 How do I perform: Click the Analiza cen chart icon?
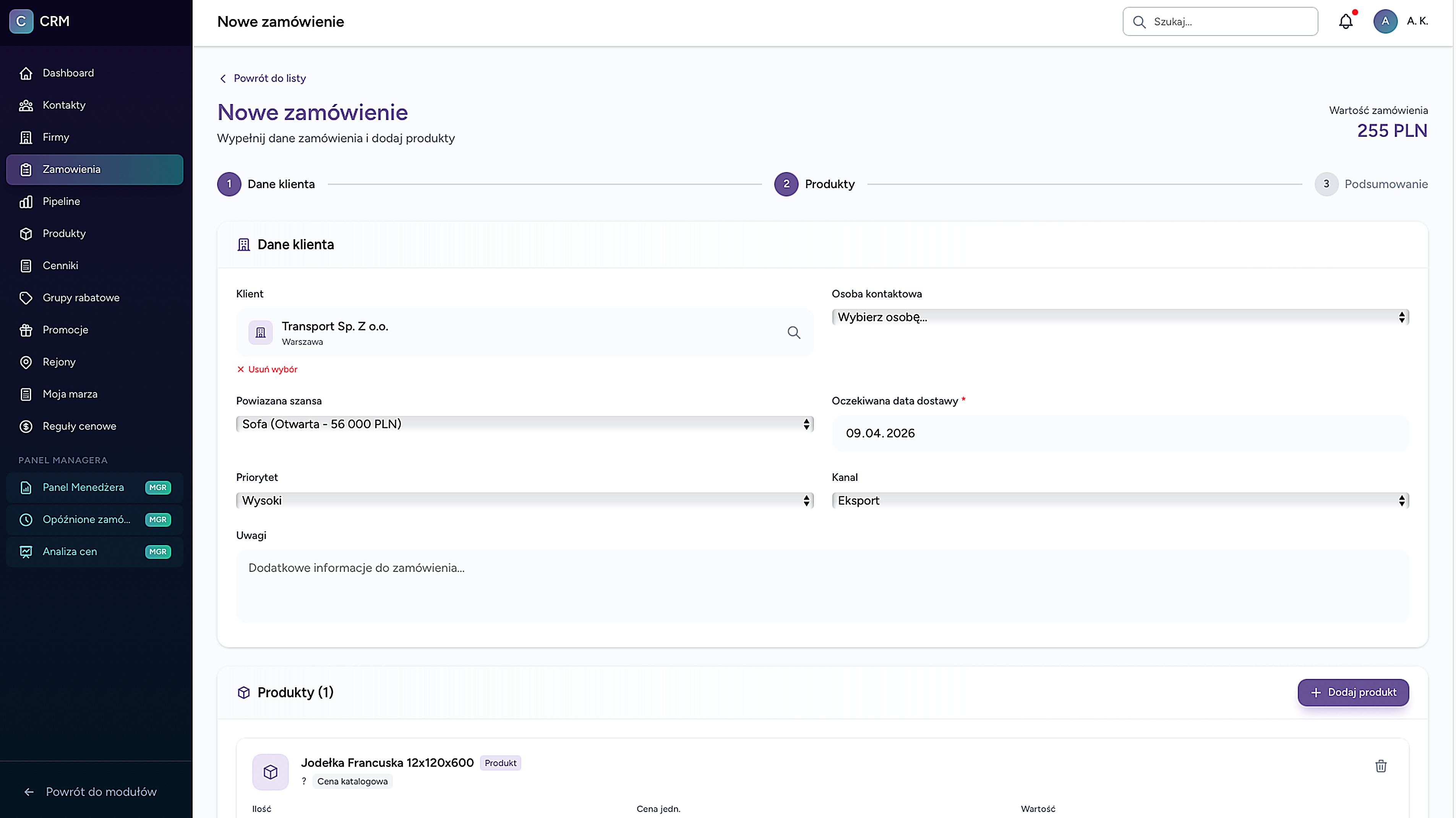(x=26, y=552)
